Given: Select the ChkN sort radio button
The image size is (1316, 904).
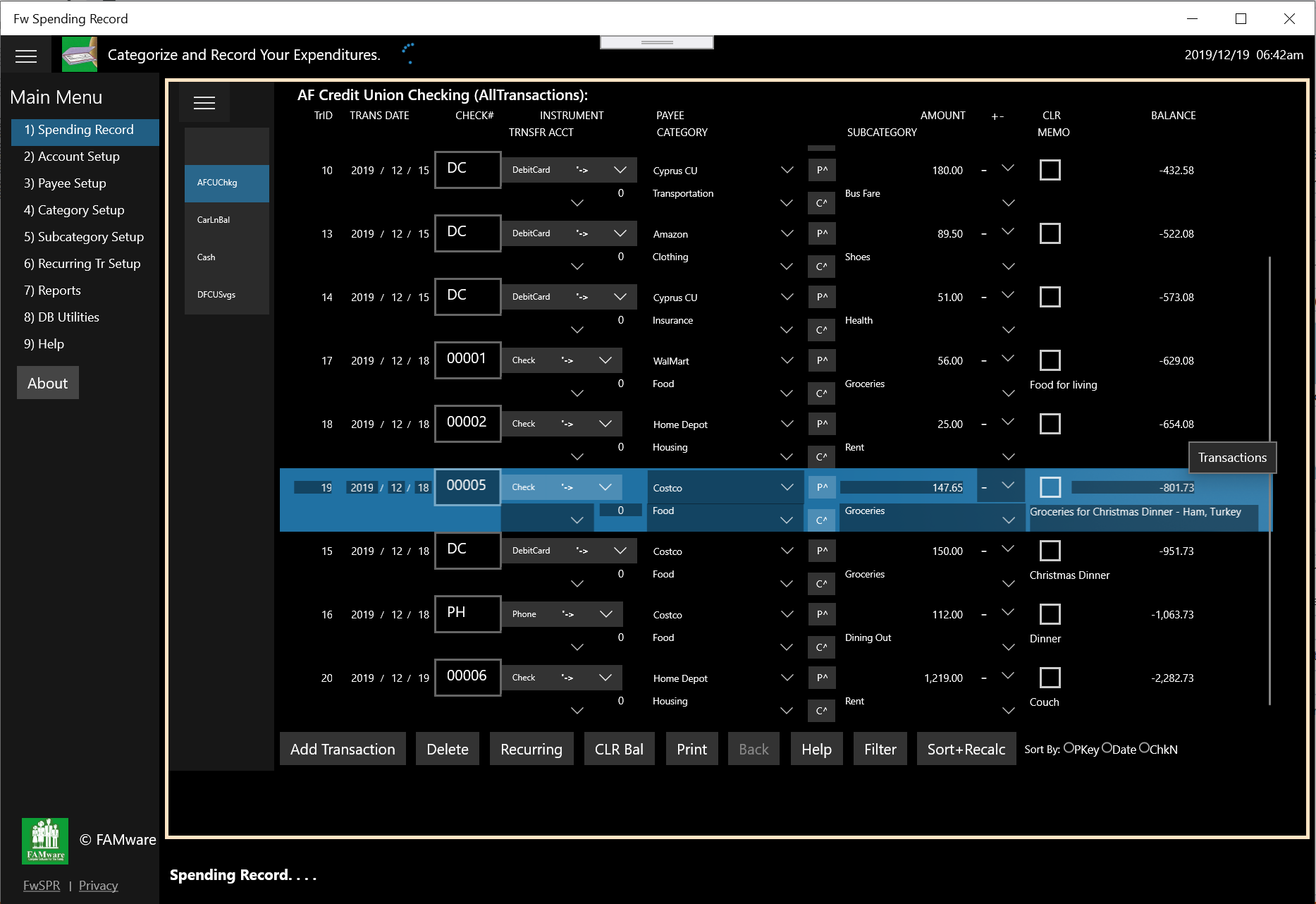Looking at the screenshot, I should pyautogui.click(x=1144, y=748).
